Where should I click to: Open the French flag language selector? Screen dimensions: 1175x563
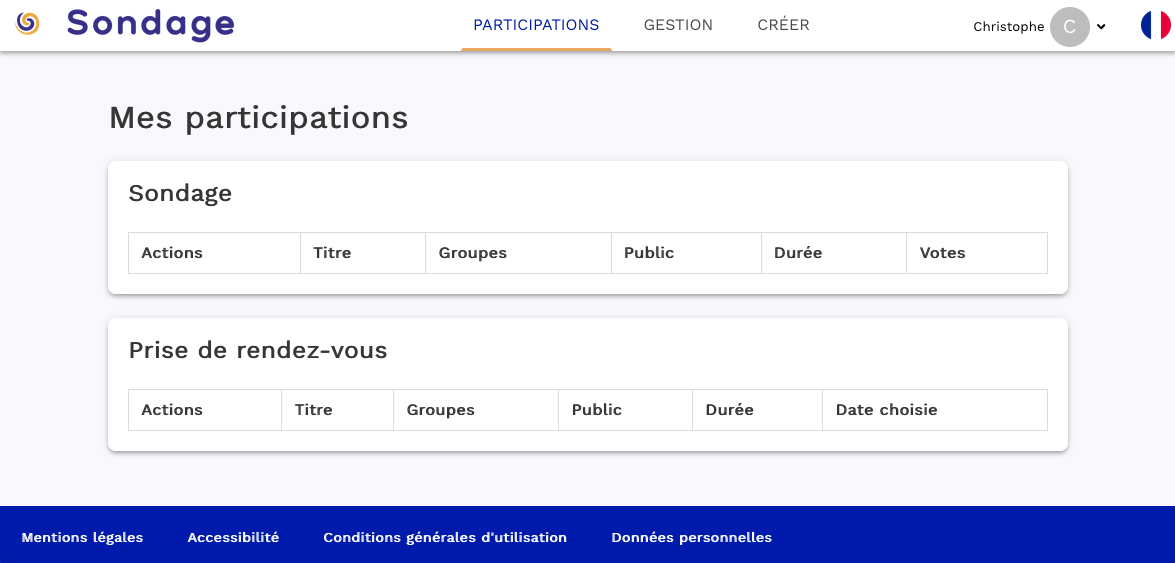[1156, 25]
